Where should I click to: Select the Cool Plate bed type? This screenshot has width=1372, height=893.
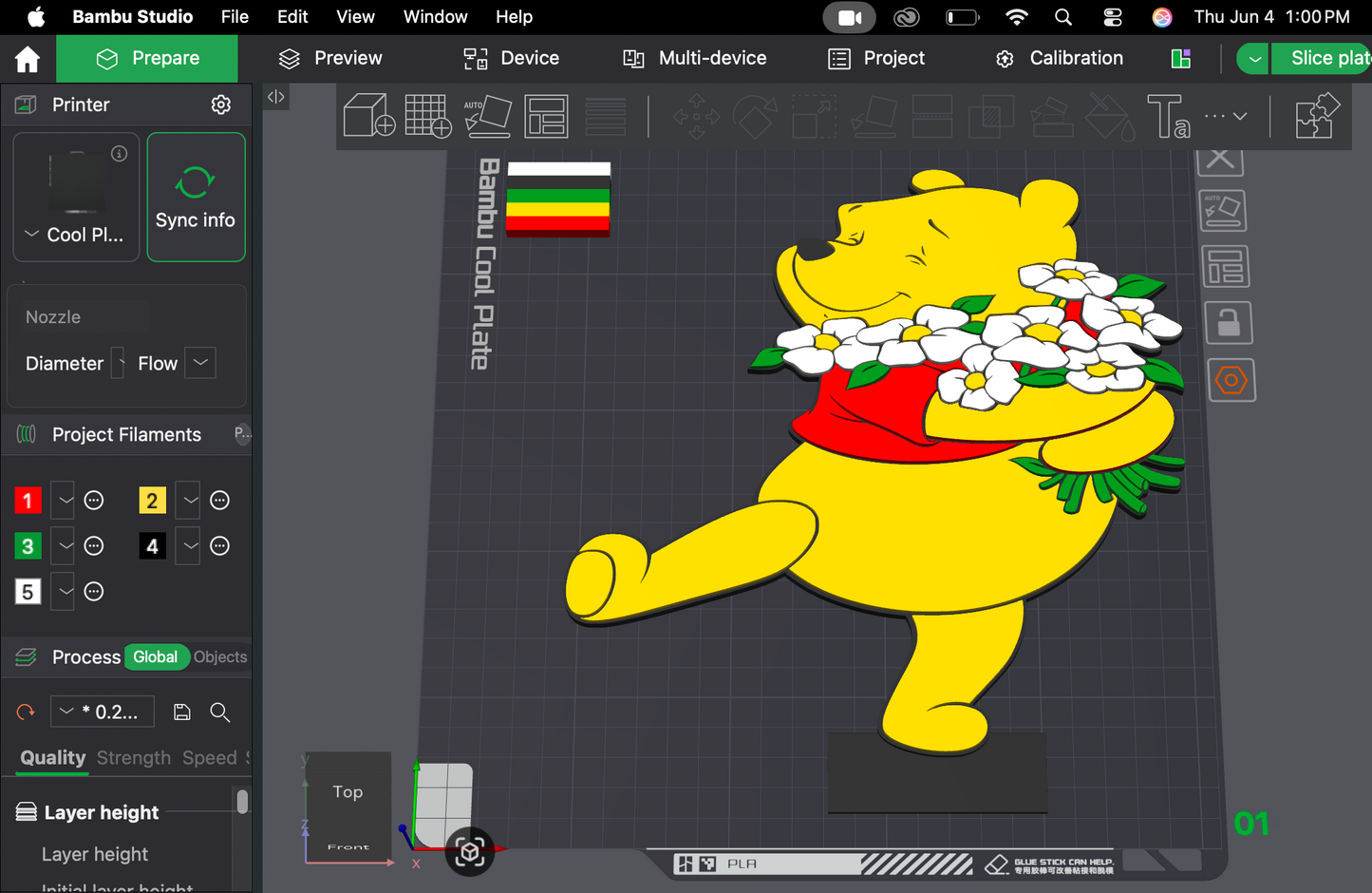[76, 197]
